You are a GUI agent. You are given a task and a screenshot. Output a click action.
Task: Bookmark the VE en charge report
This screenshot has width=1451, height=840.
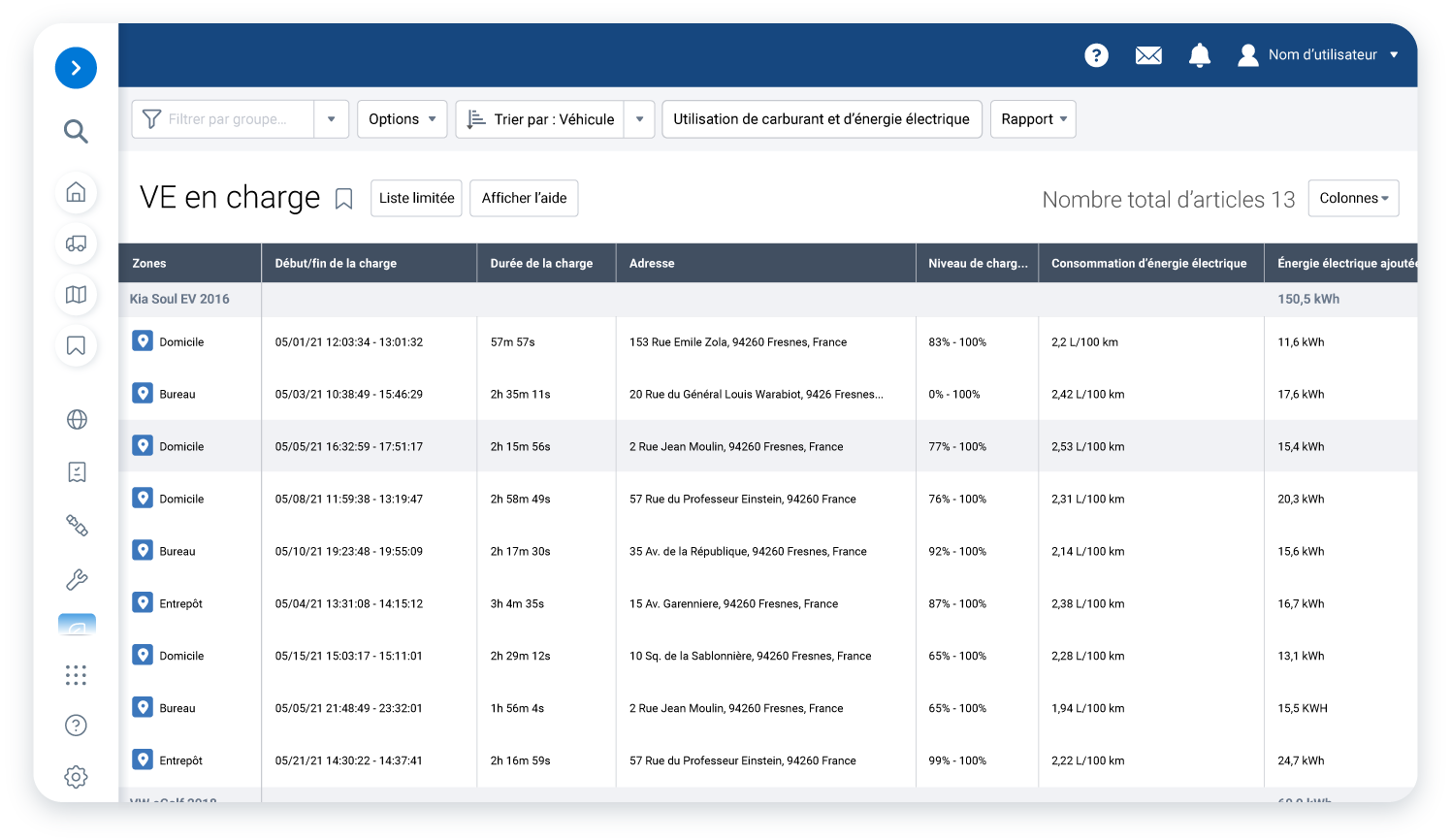343,199
